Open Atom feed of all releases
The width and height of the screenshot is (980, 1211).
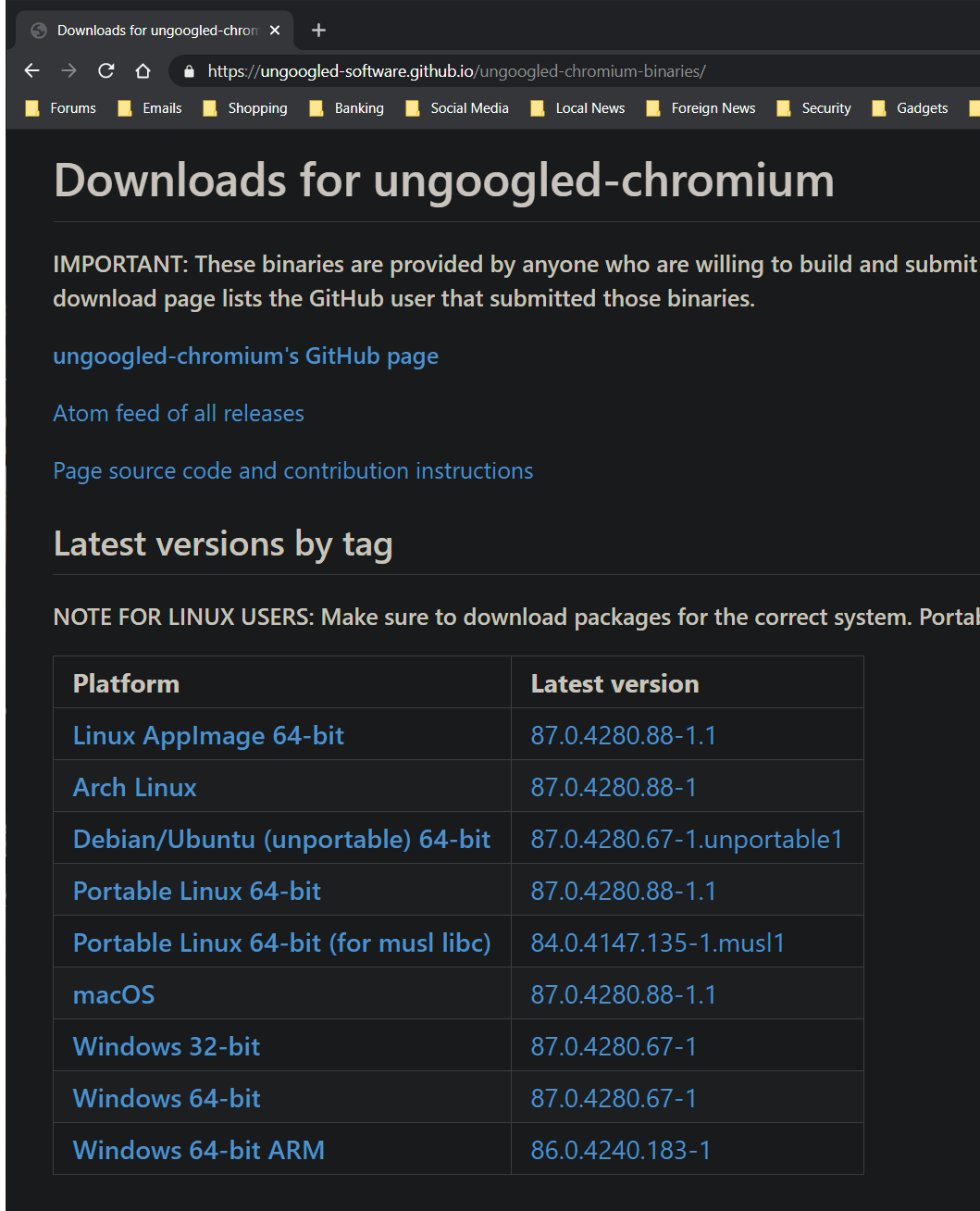[x=179, y=414]
